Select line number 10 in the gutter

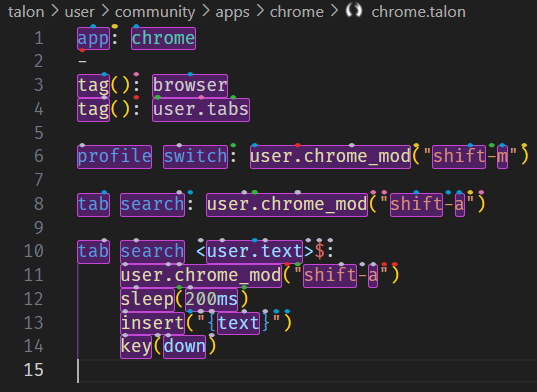pyautogui.click(x=34, y=251)
